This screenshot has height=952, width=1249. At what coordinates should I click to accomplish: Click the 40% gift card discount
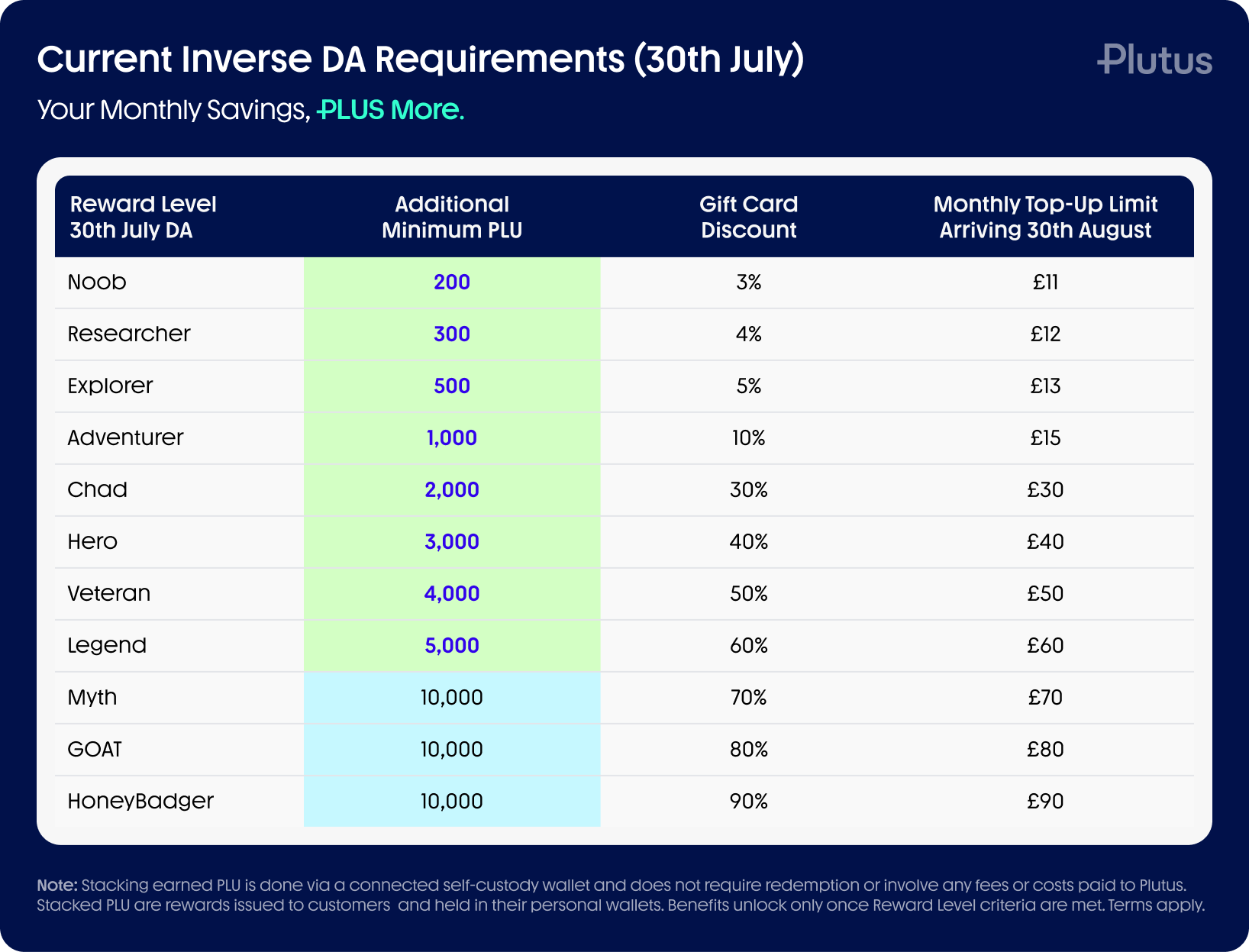click(x=749, y=541)
